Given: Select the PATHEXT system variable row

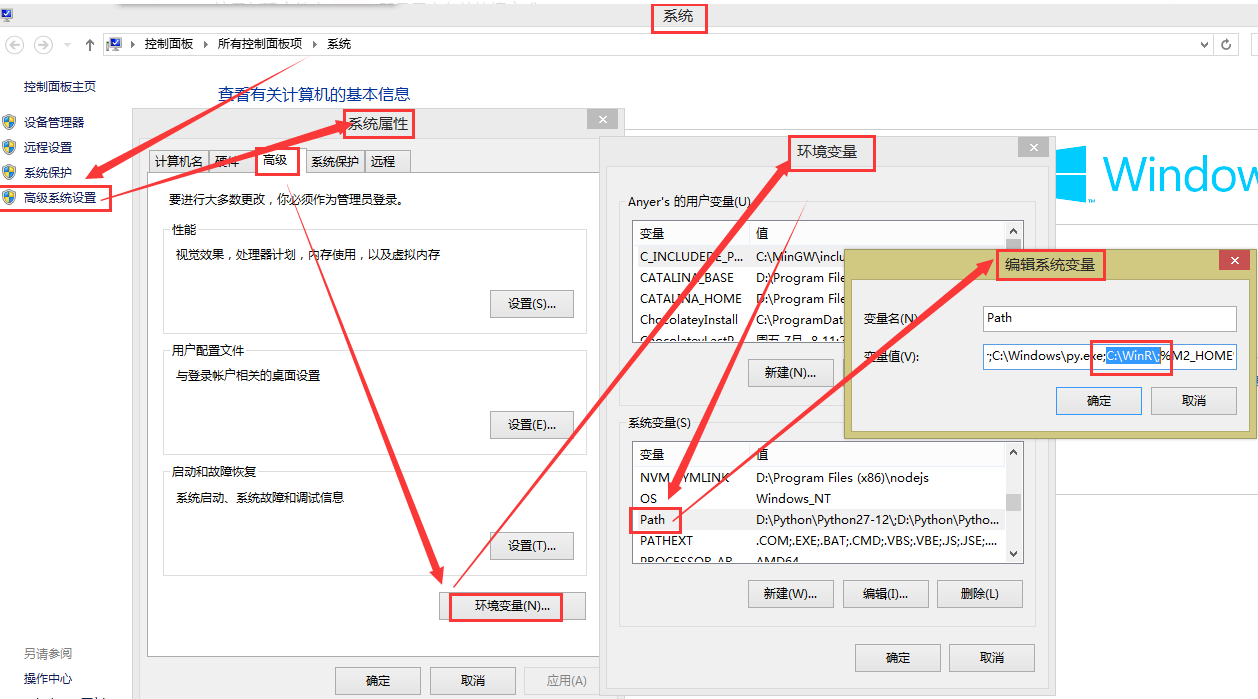Looking at the screenshot, I should point(820,540).
